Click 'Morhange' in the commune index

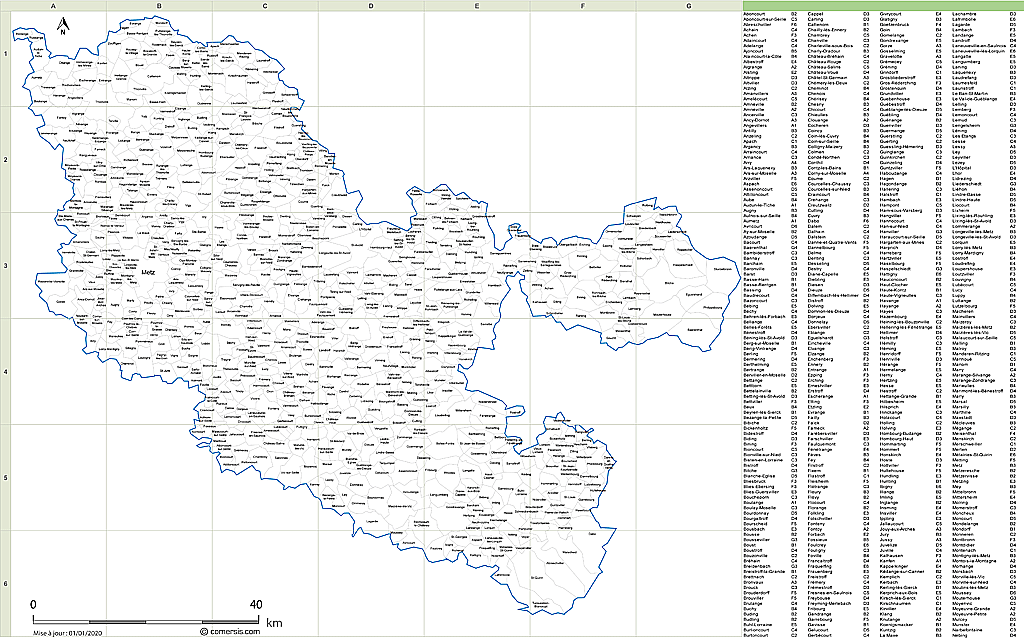[963, 566]
